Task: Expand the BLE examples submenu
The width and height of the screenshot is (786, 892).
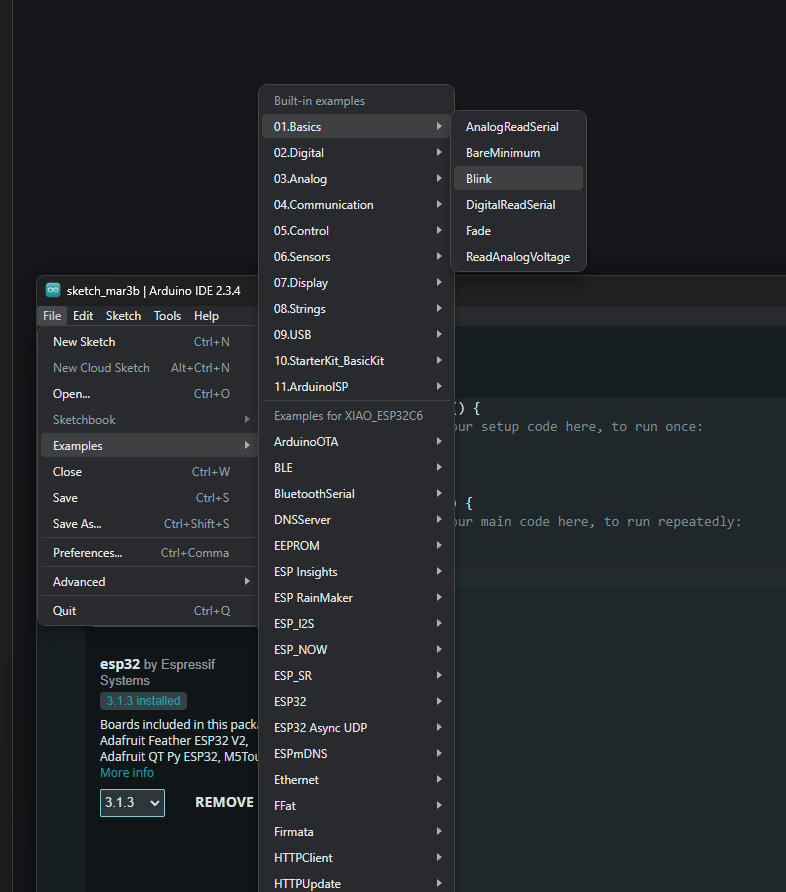Action: tap(356, 468)
